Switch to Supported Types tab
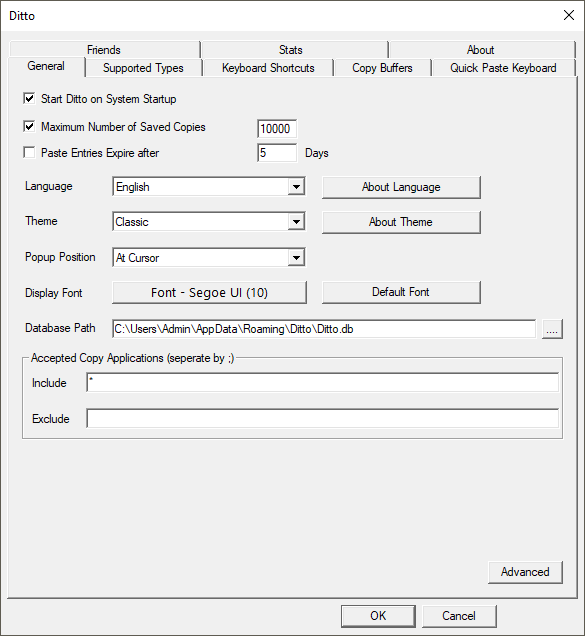Screen dimensions: 585x636 [144, 68]
